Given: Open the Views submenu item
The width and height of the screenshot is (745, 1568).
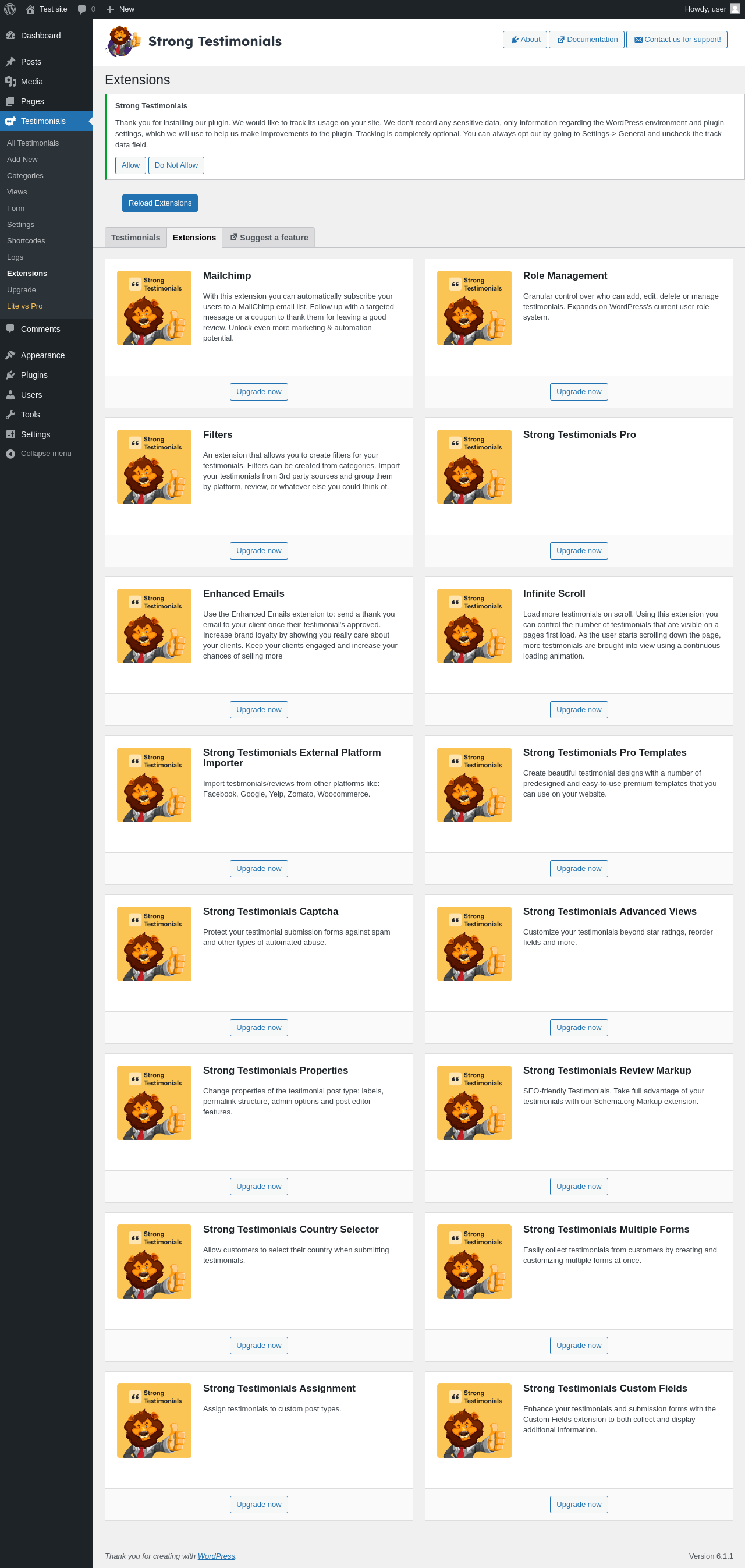Looking at the screenshot, I should [x=17, y=192].
